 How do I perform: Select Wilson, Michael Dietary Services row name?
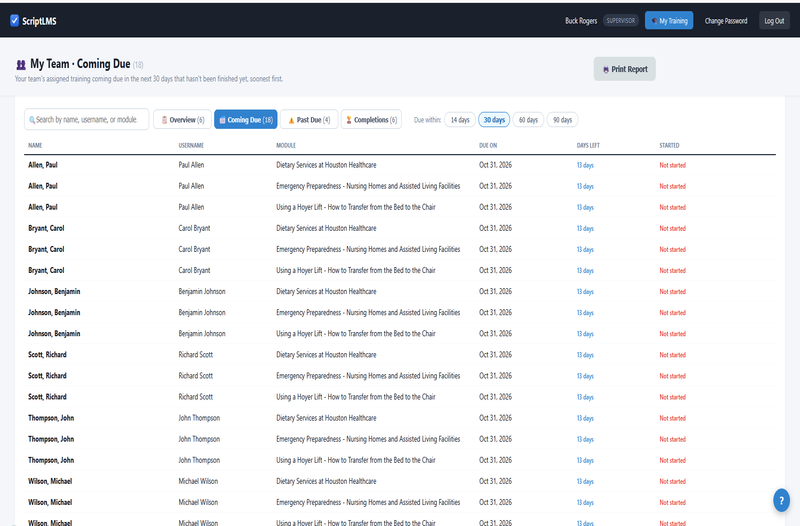(x=50, y=481)
